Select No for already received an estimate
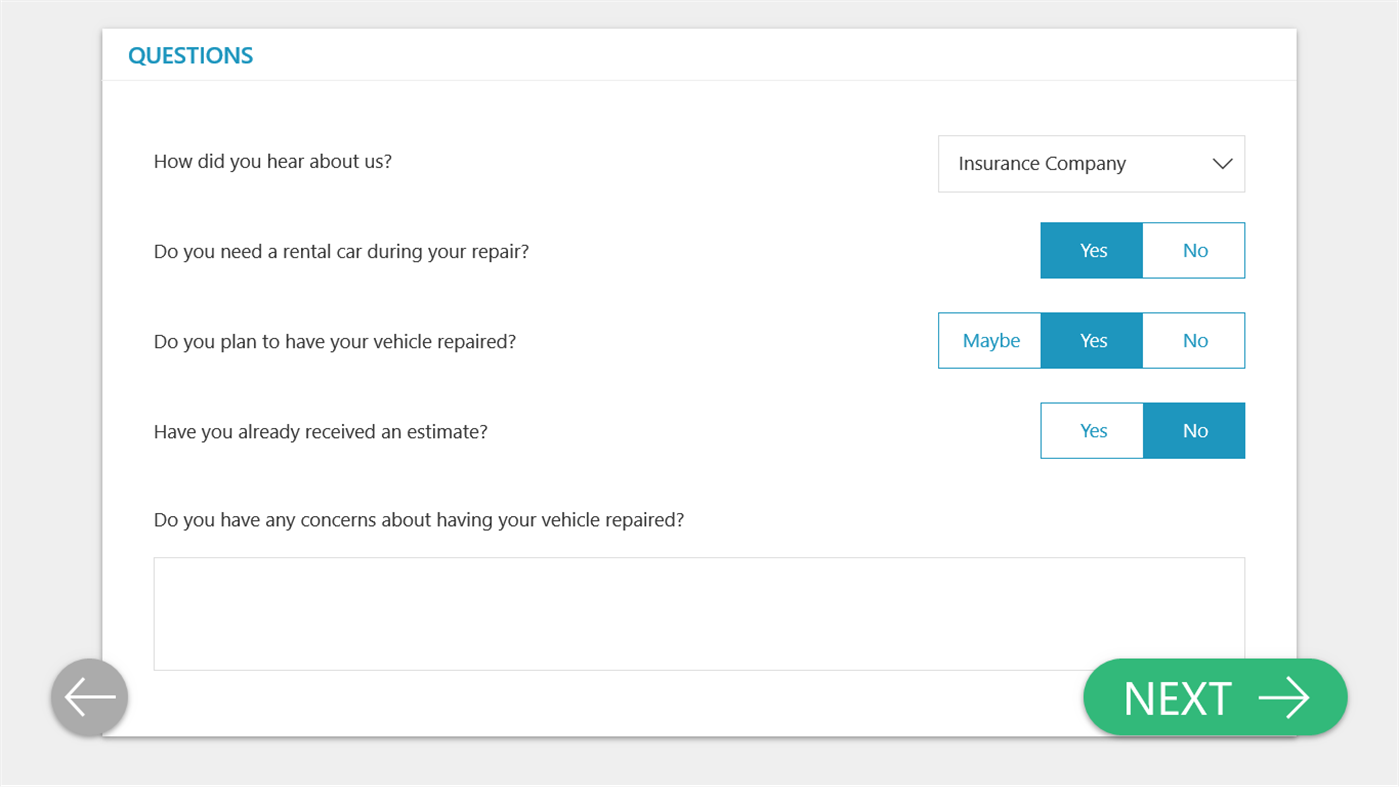The image size is (1399, 787). pyautogui.click(x=1195, y=431)
